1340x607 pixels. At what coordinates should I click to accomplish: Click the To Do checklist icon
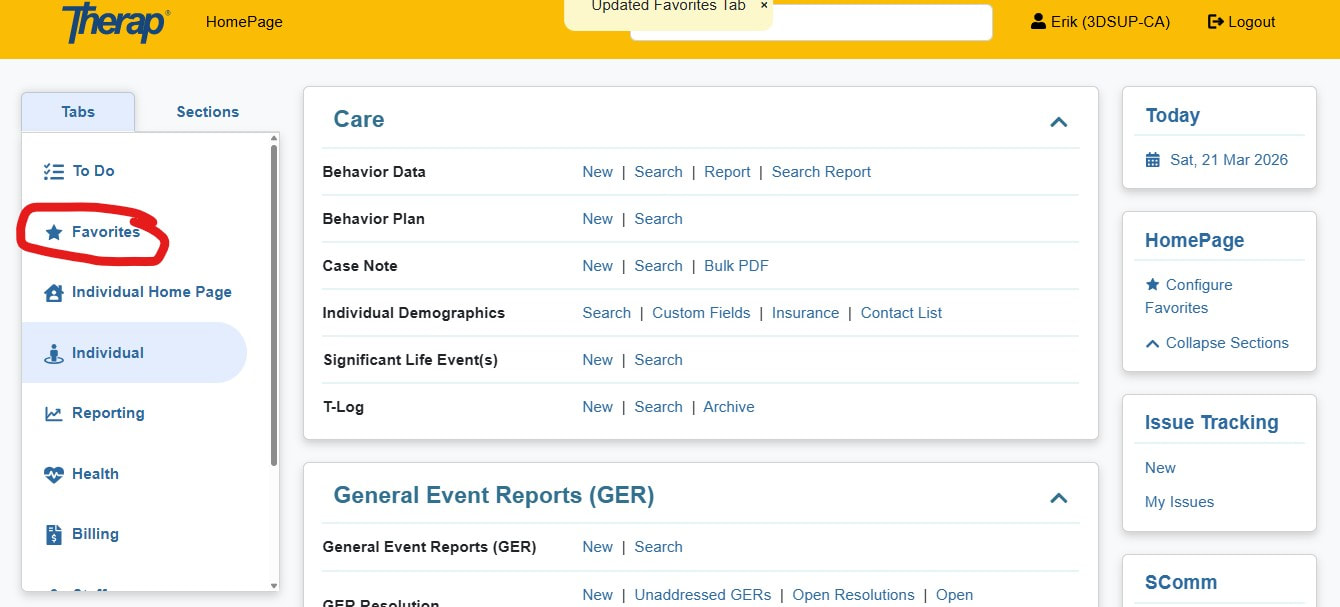53,172
